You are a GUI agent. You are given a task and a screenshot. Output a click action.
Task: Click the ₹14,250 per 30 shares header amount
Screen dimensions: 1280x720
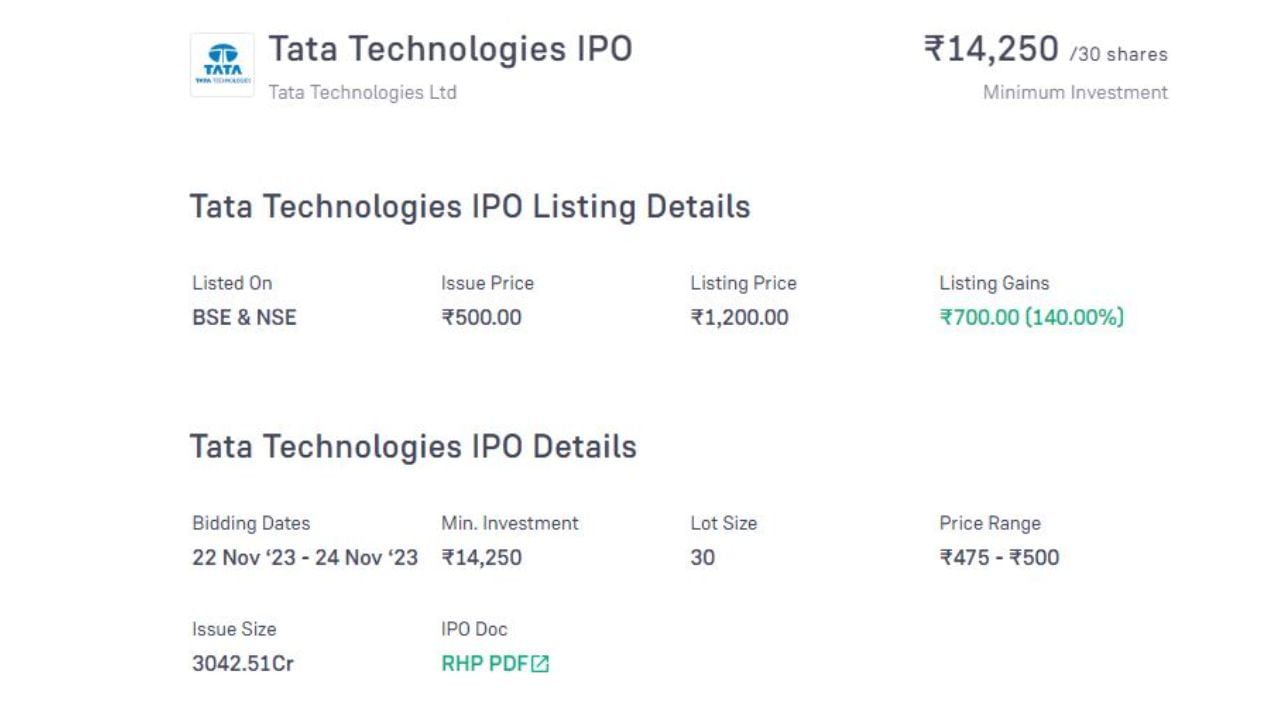tap(1044, 49)
